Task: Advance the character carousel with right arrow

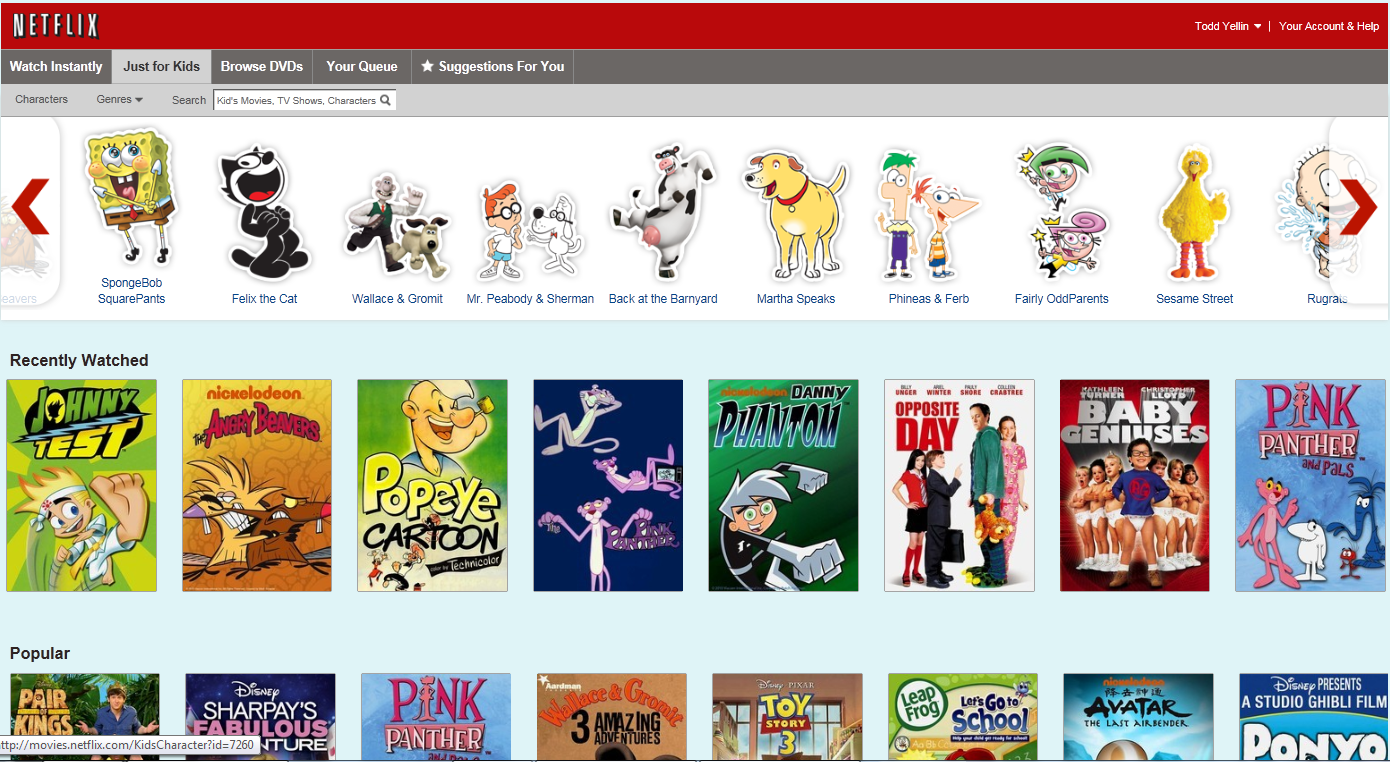Action: coord(1359,208)
